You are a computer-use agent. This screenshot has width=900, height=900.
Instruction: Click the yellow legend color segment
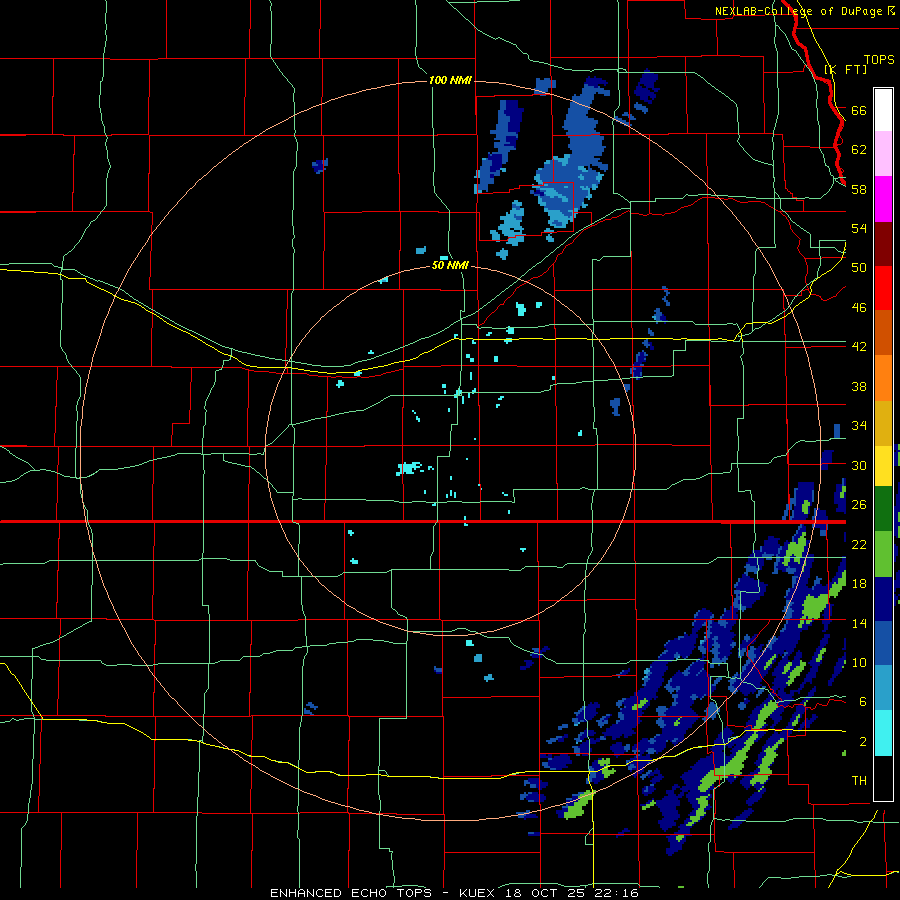(883, 466)
